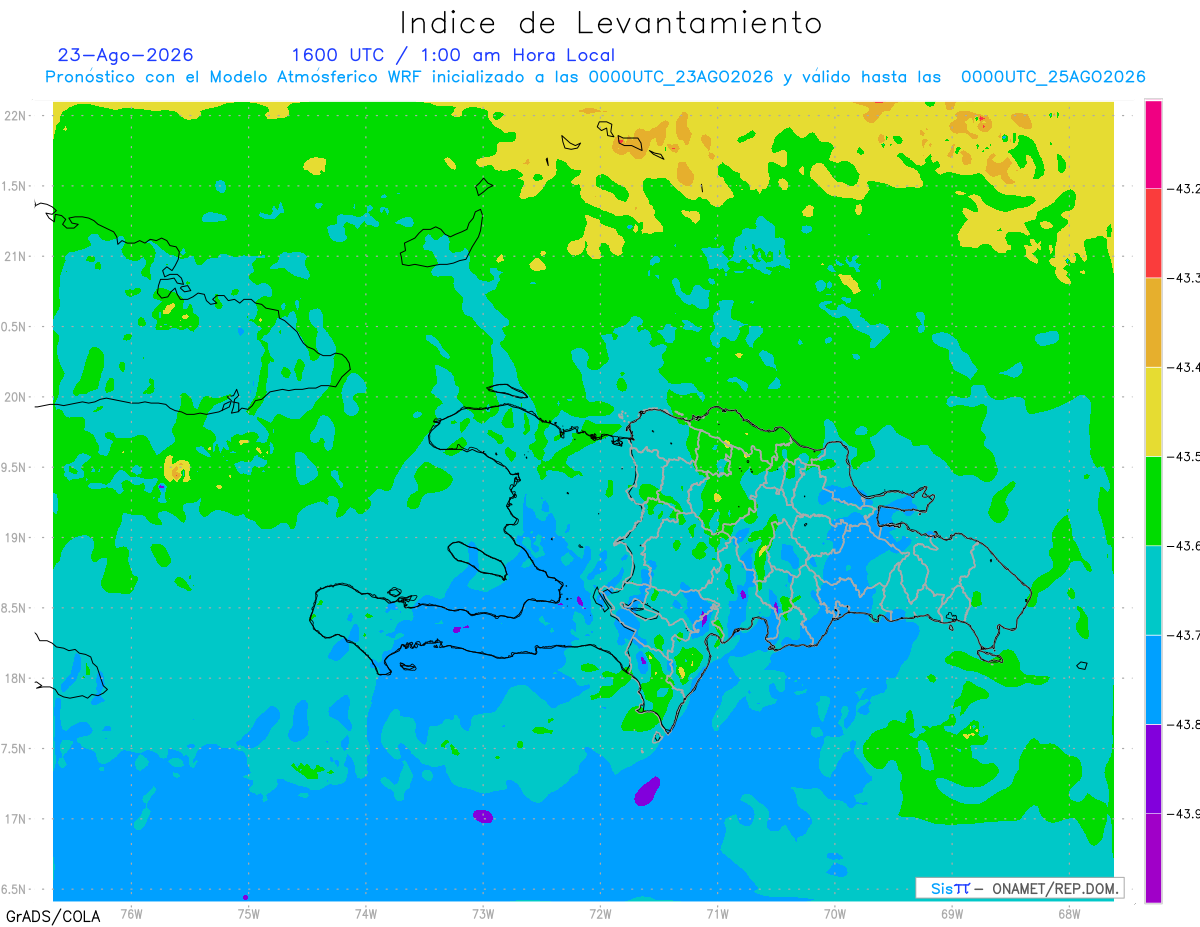Click the yellow-orange spot west of Haiti near 9.5N
This screenshot has height=927, width=1200.
coord(176,468)
